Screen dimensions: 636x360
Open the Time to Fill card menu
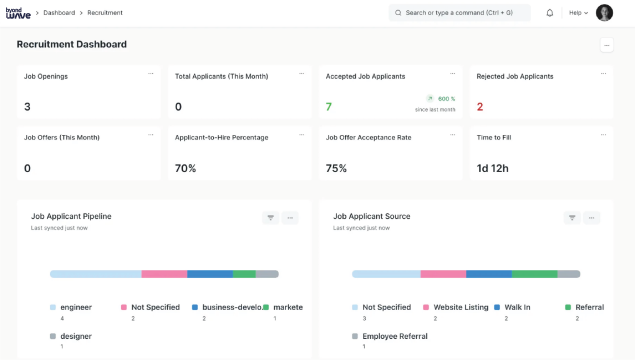click(x=603, y=135)
